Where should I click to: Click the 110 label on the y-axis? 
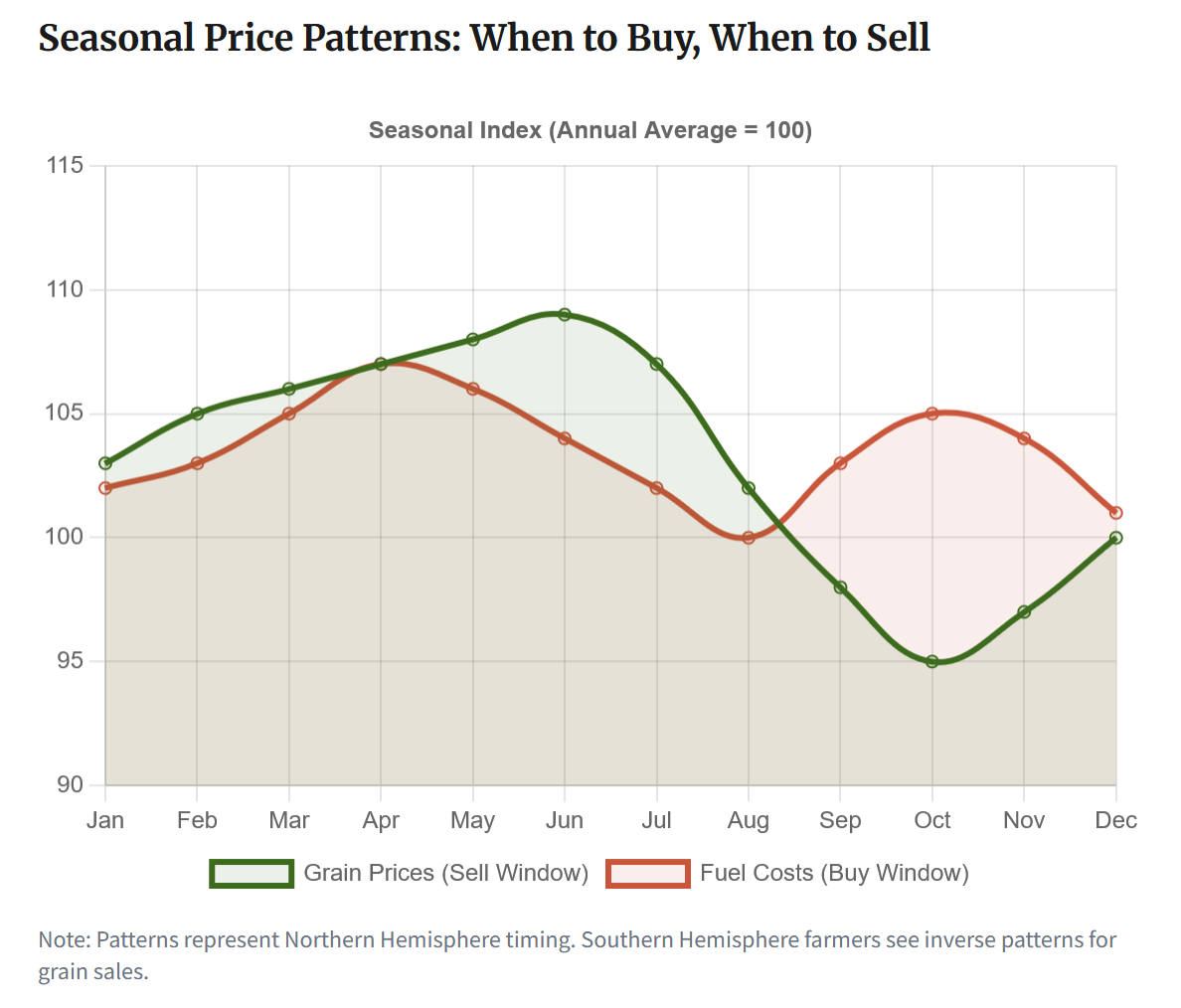click(x=65, y=289)
